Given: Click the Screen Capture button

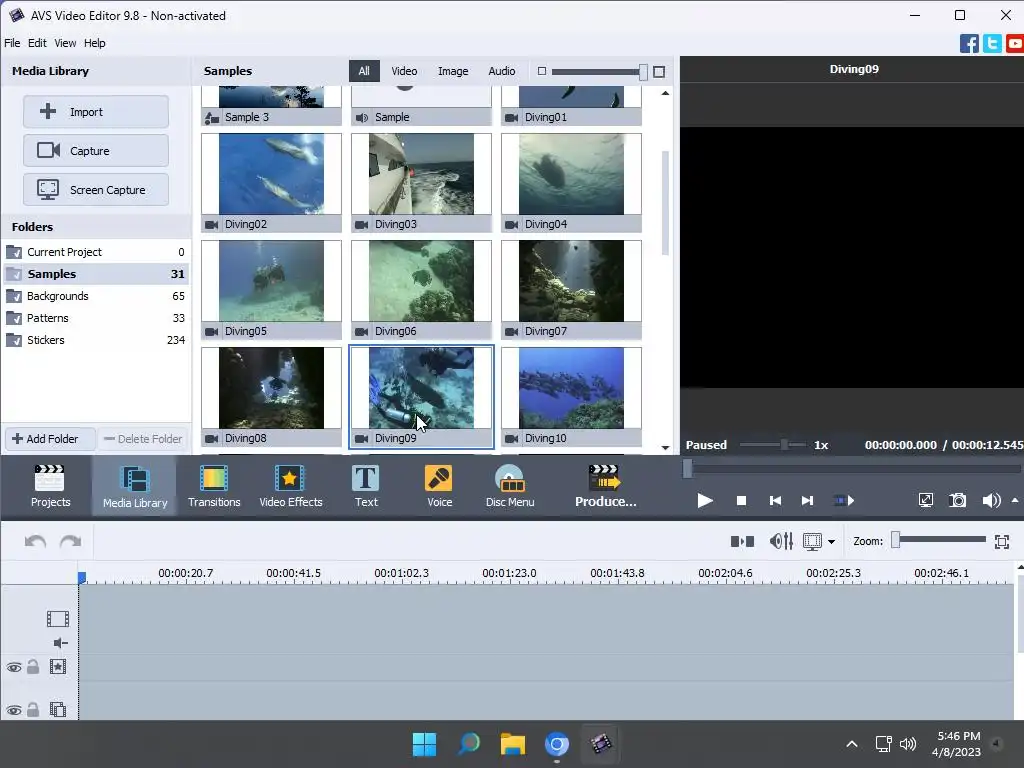Looking at the screenshot, I should pyautogui.click(x=96, y=190).
